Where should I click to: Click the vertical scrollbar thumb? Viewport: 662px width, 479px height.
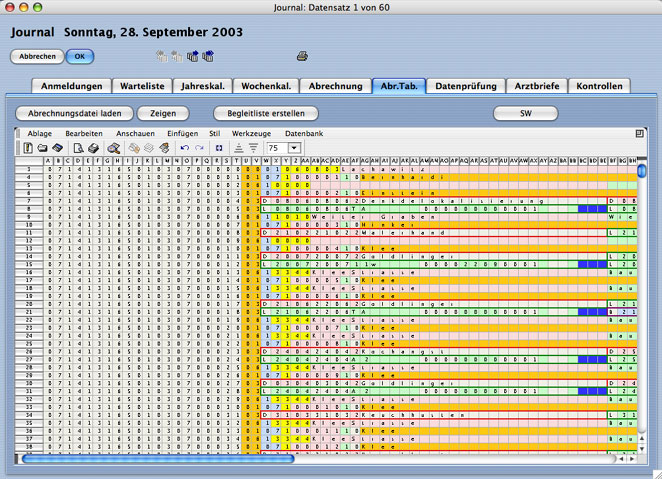coord(641,171)
